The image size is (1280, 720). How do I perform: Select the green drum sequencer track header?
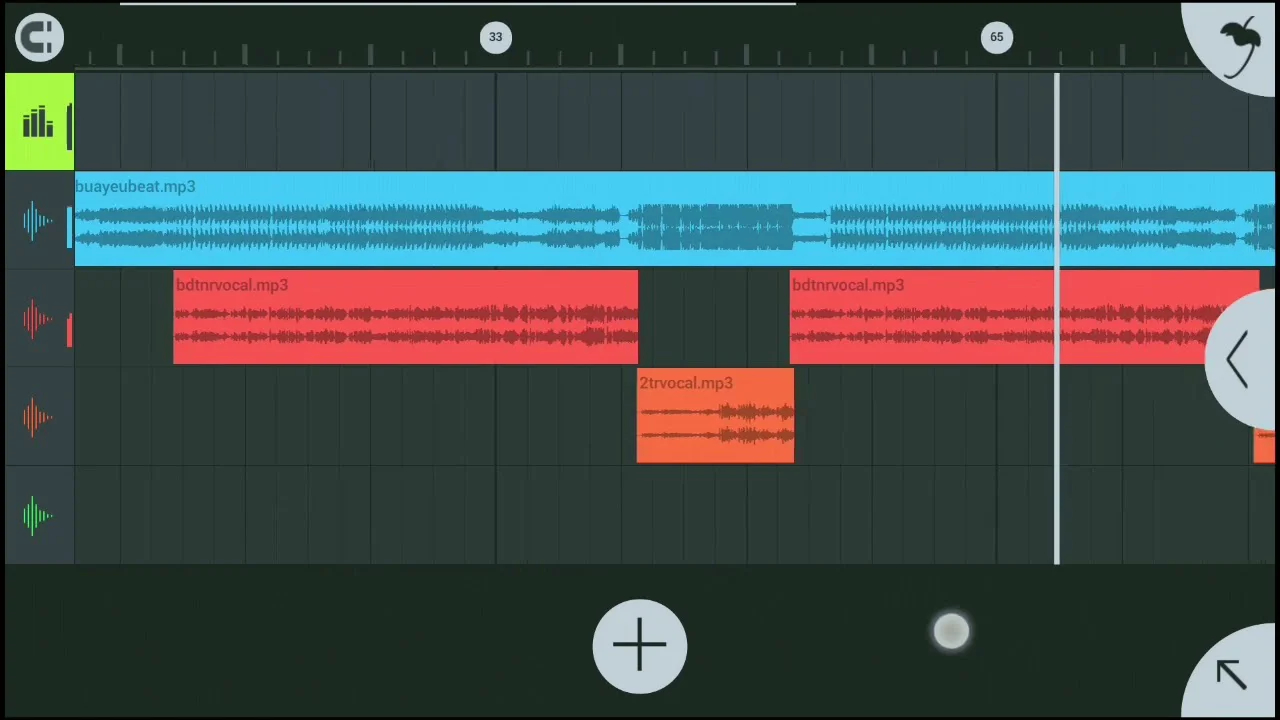pos(38,122)
